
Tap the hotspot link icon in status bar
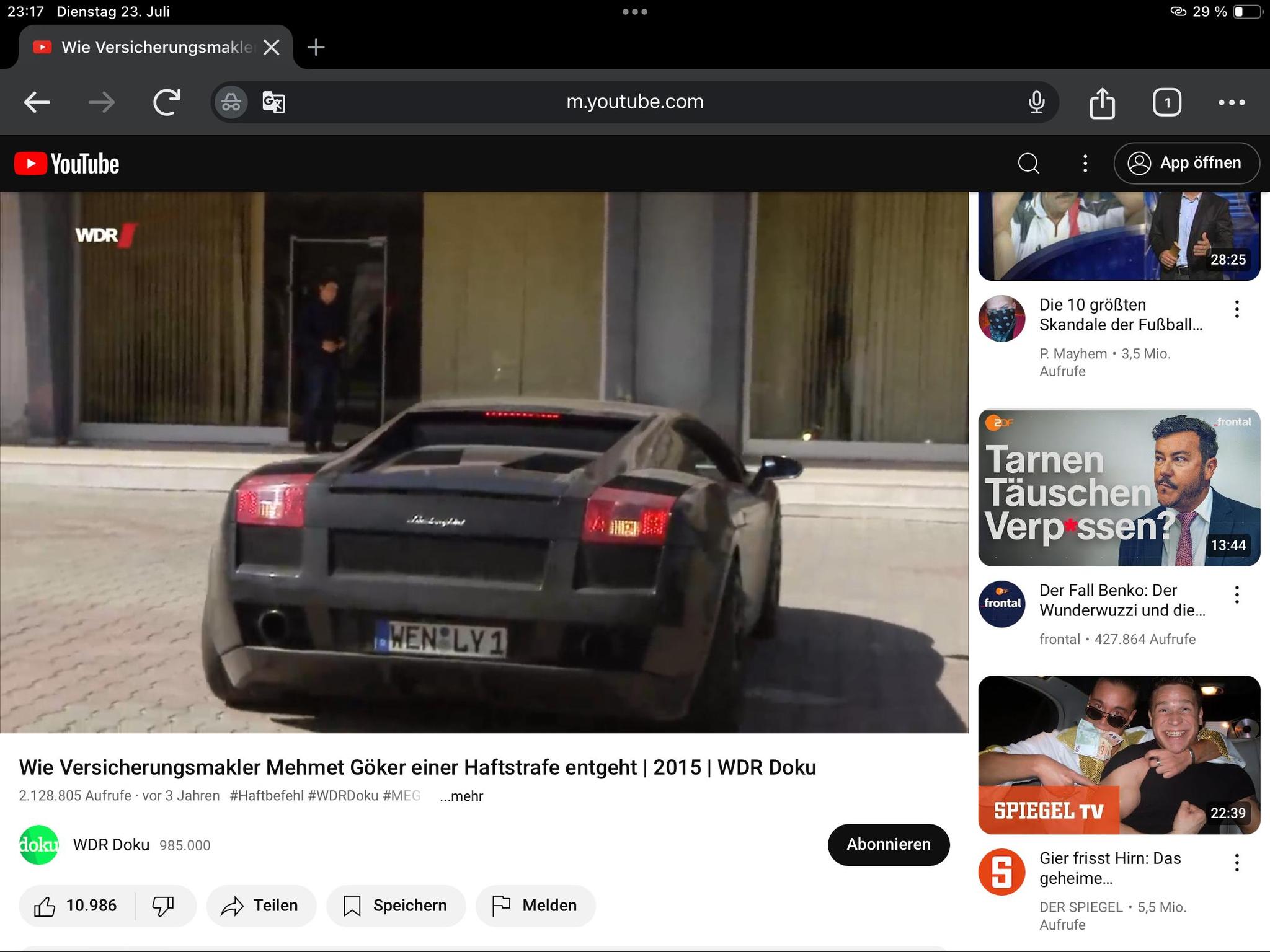point(1178,12)
